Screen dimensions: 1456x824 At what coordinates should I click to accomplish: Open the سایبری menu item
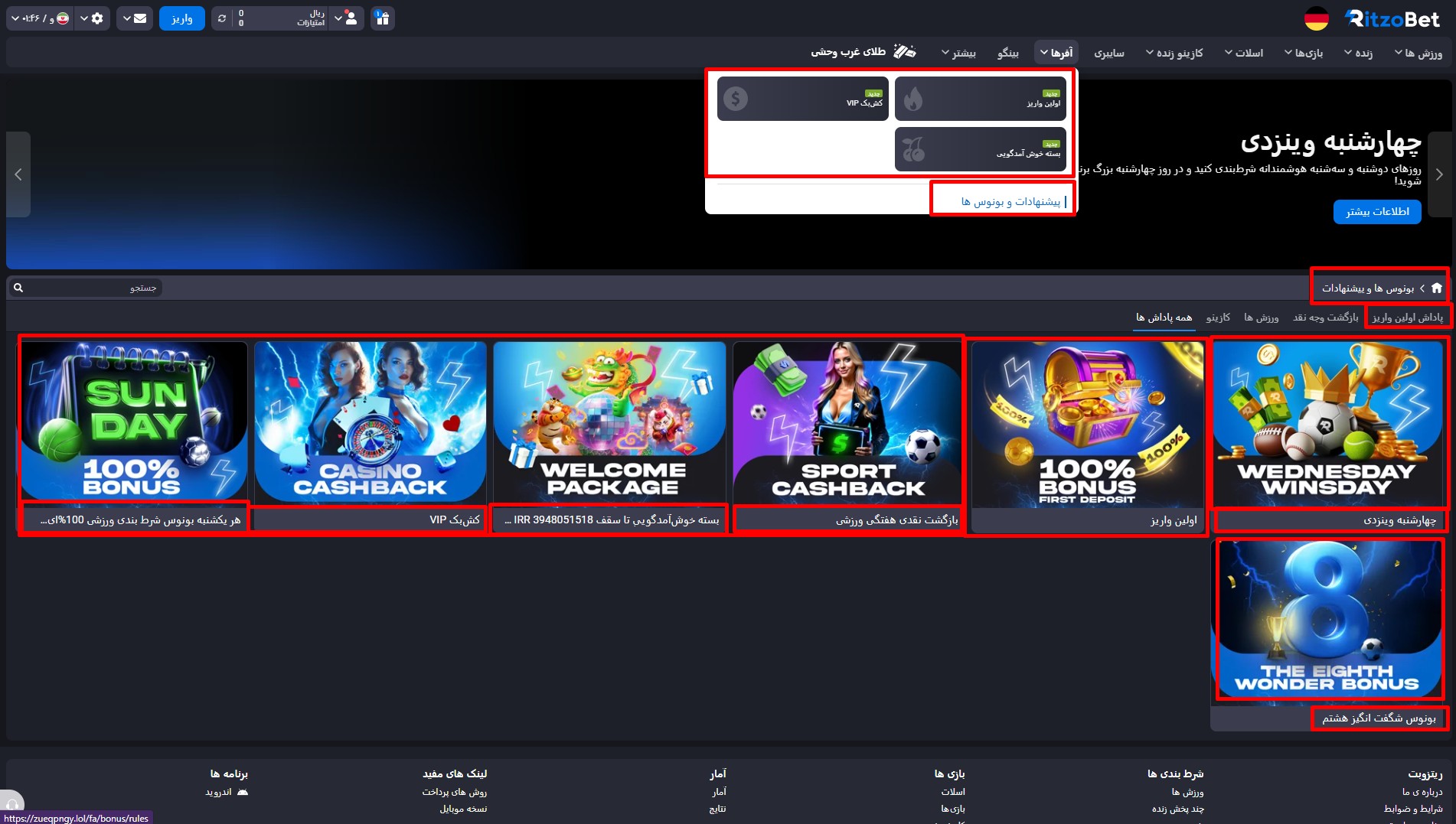1109,53
